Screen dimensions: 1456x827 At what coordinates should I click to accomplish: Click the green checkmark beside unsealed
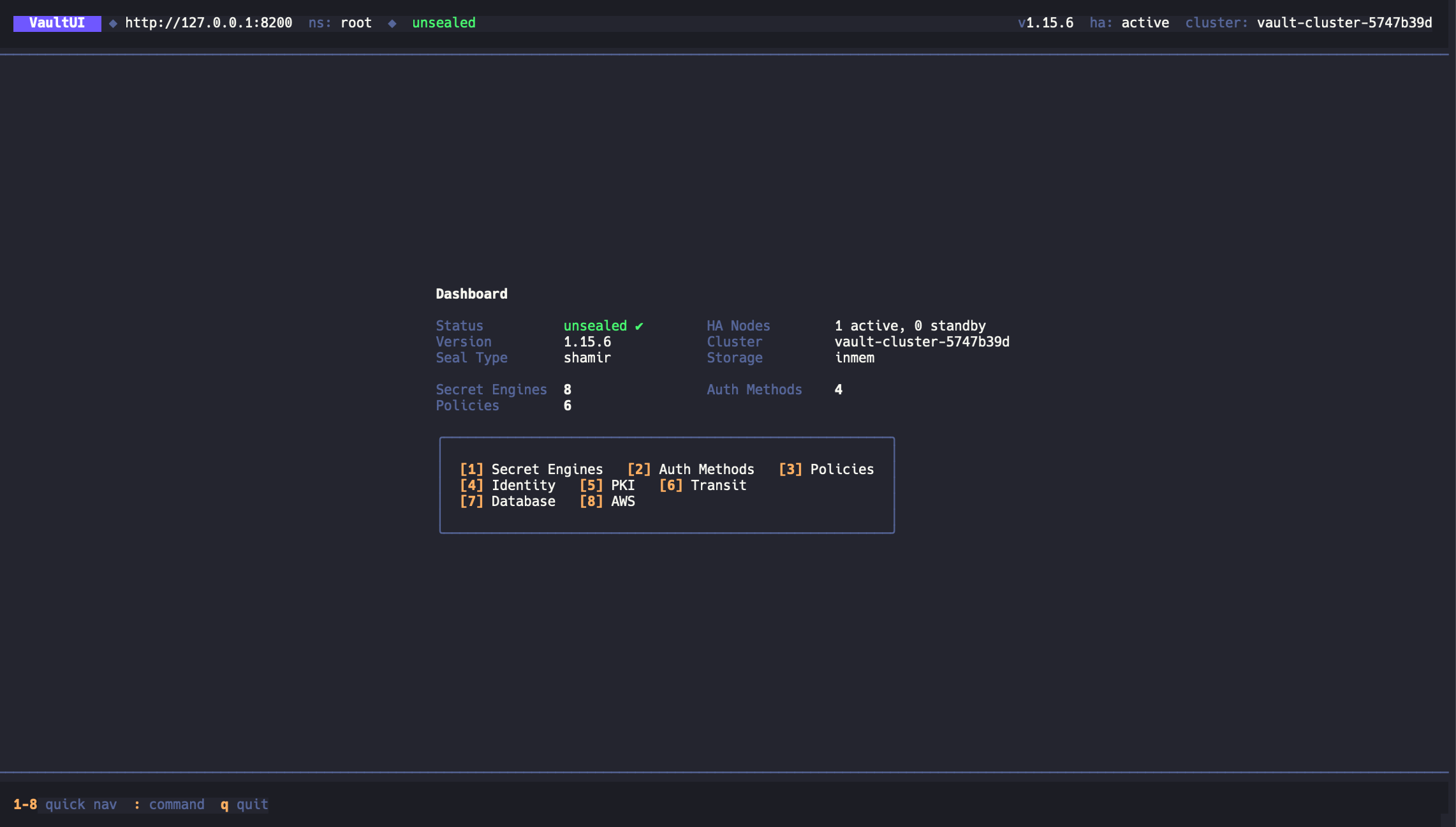coord(639,326)
